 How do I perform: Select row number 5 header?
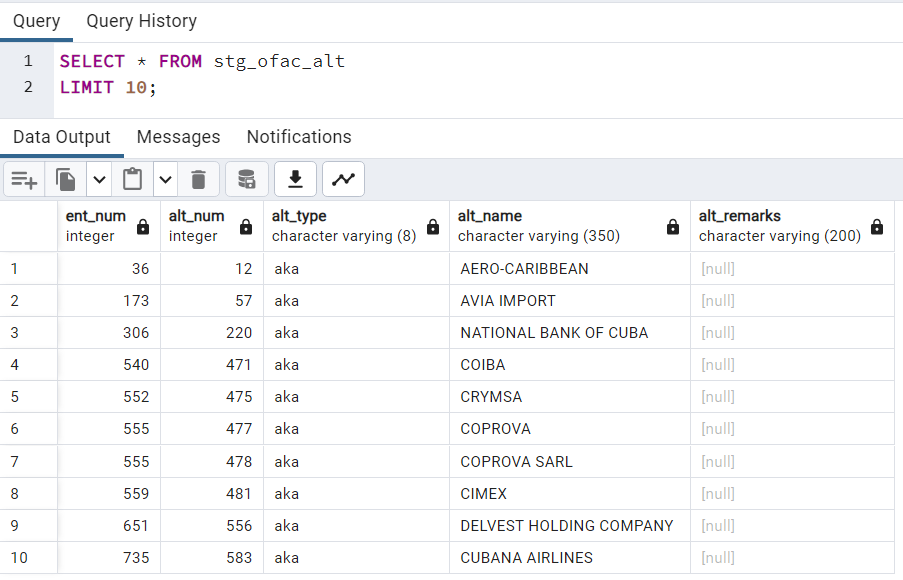pos(28,397)
